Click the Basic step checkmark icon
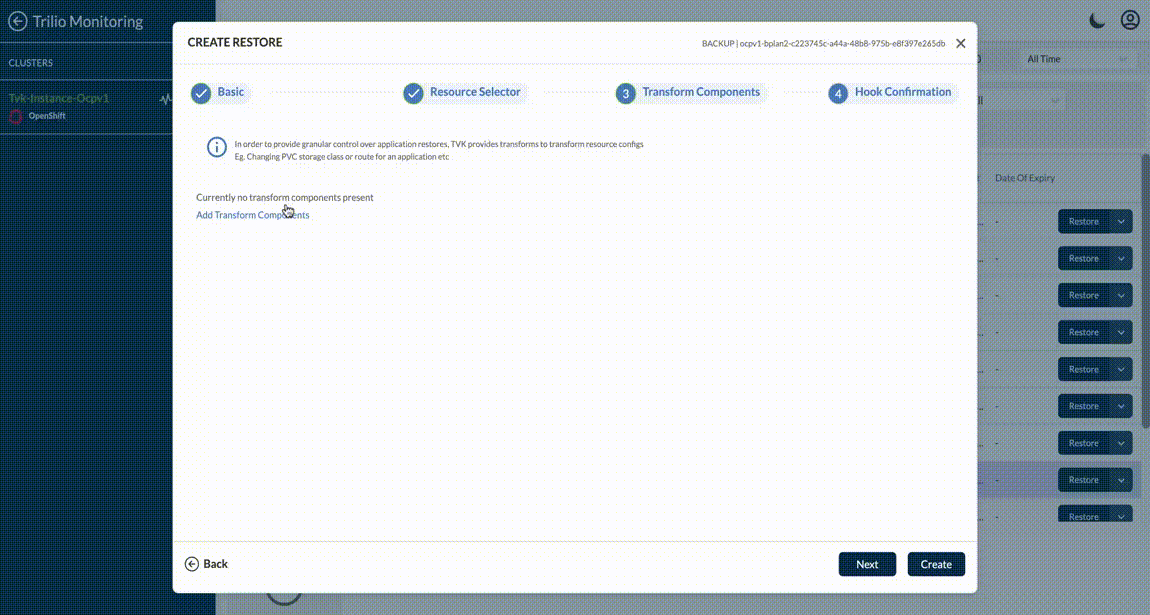Image resolution: width=1150 pixels, height=615 pixels. pyautogui.click(x=201, y=93)
